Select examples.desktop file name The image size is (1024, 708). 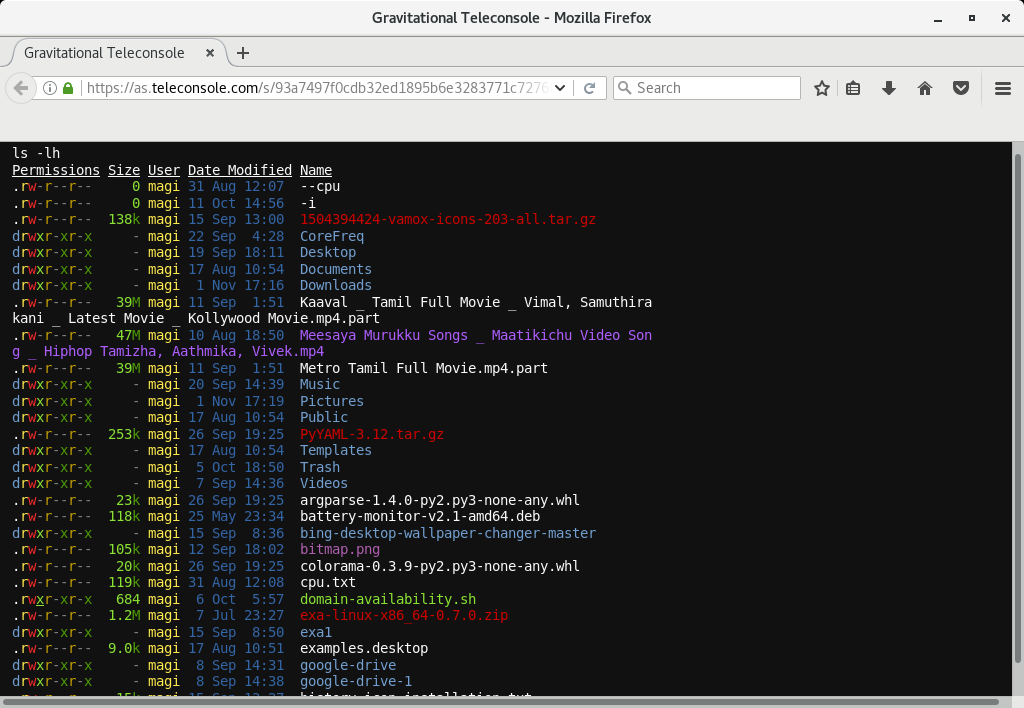tap(364, 649)
